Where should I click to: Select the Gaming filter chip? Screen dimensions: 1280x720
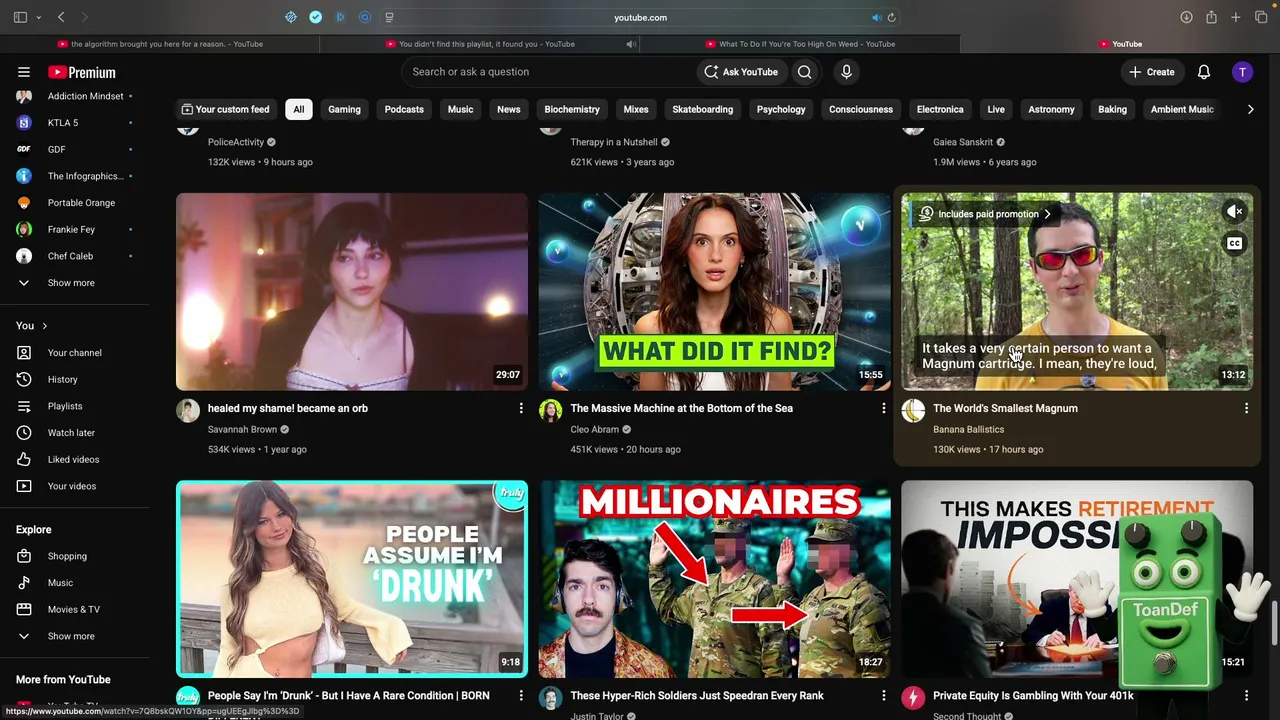(344, 109)
